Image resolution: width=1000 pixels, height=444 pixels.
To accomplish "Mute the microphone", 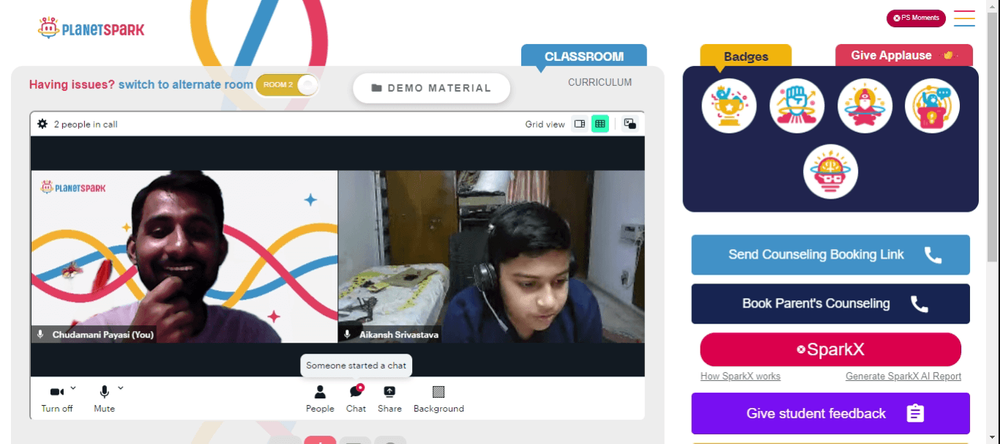I will pyautogui.click(x=105, y=399).
